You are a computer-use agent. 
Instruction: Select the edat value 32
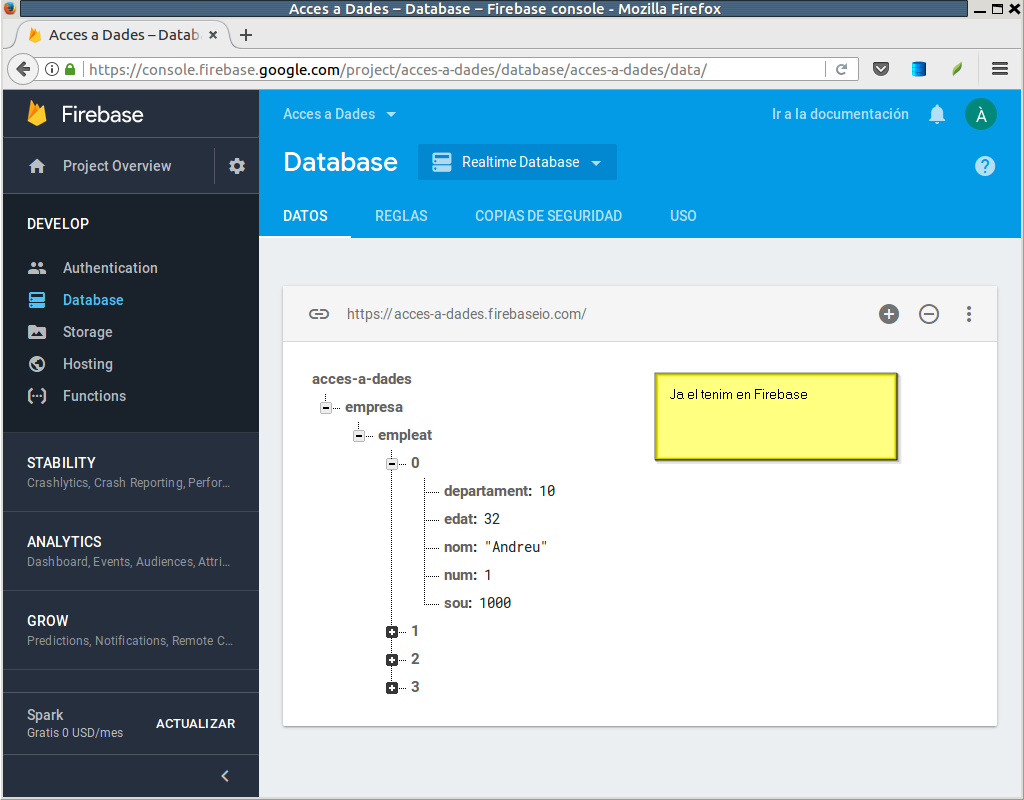coord(492,519)
